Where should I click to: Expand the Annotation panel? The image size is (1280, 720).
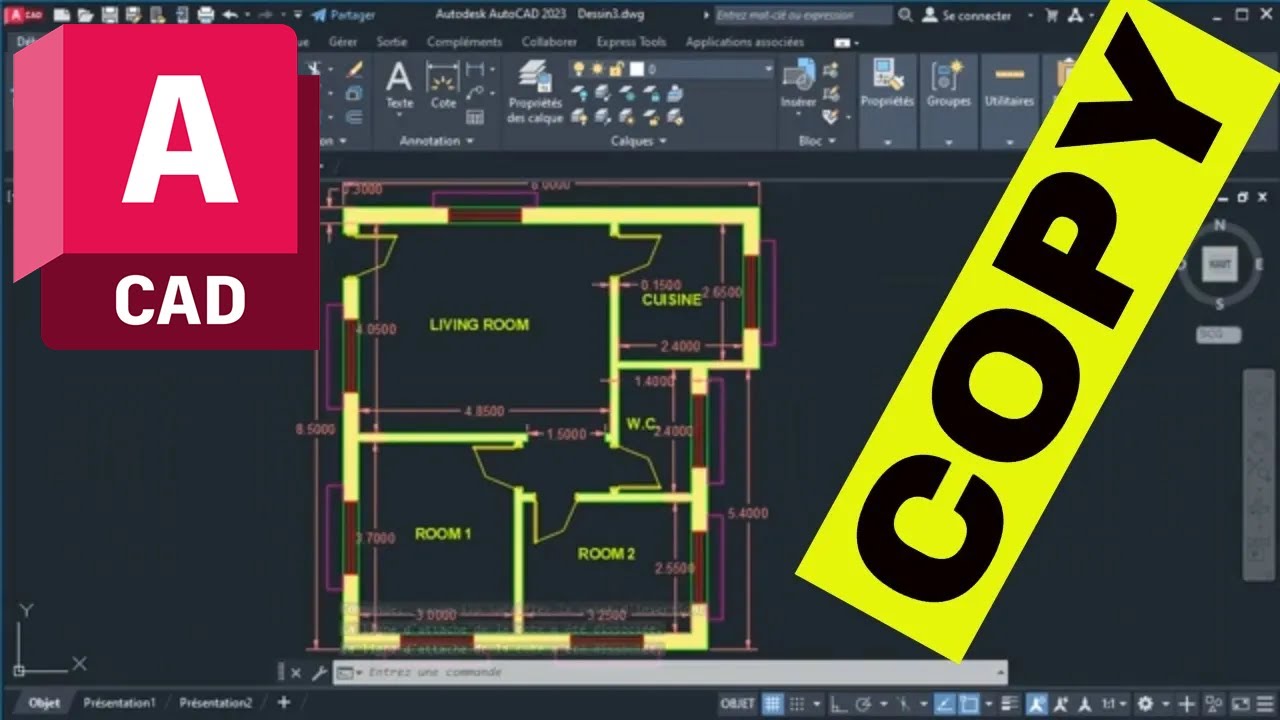tap(437, 141)
